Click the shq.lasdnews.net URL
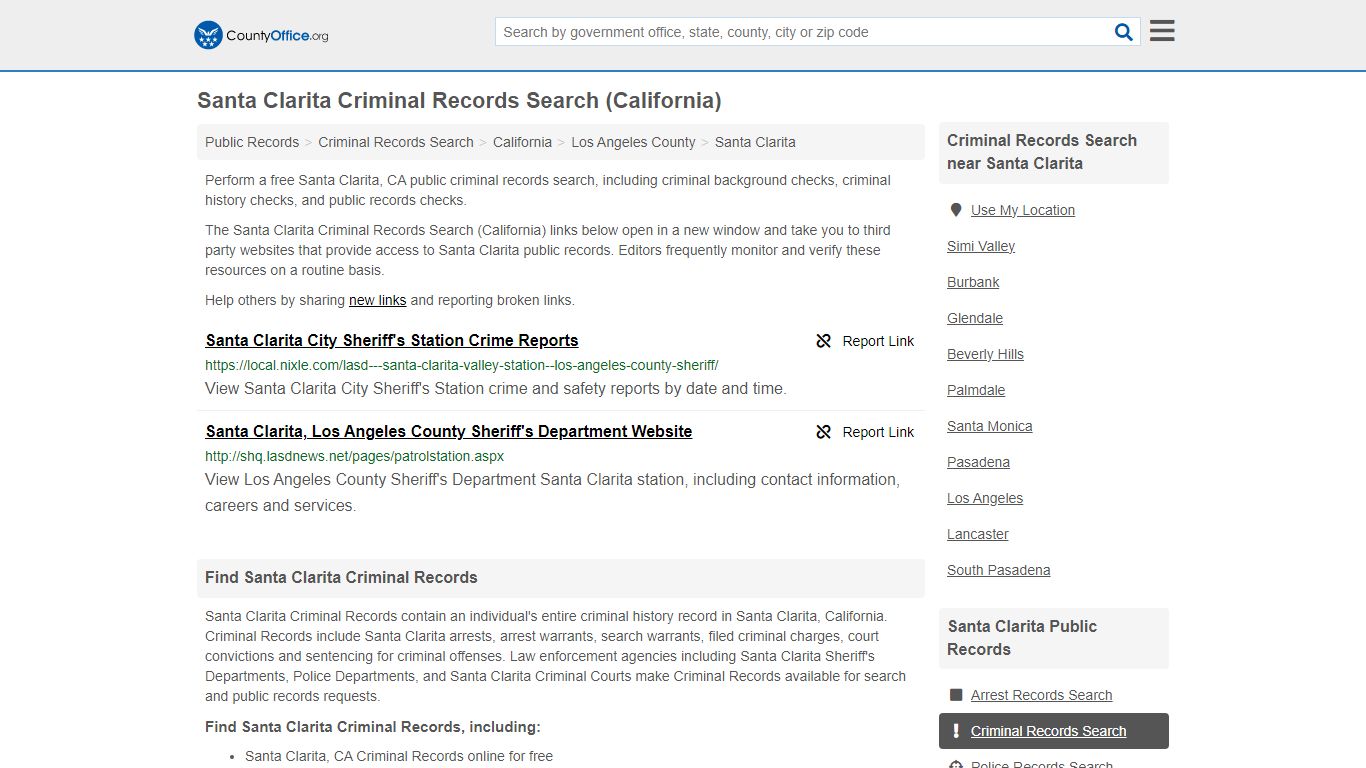Image resolution: width=1366 pixels, height=768 pixels. [355, 456]
